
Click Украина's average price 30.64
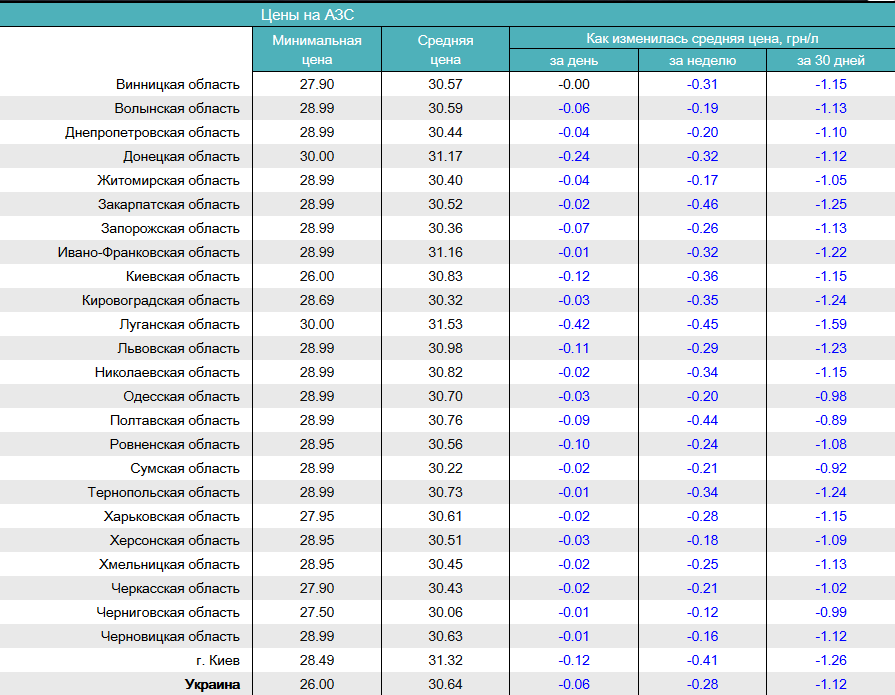pos(445,684)
